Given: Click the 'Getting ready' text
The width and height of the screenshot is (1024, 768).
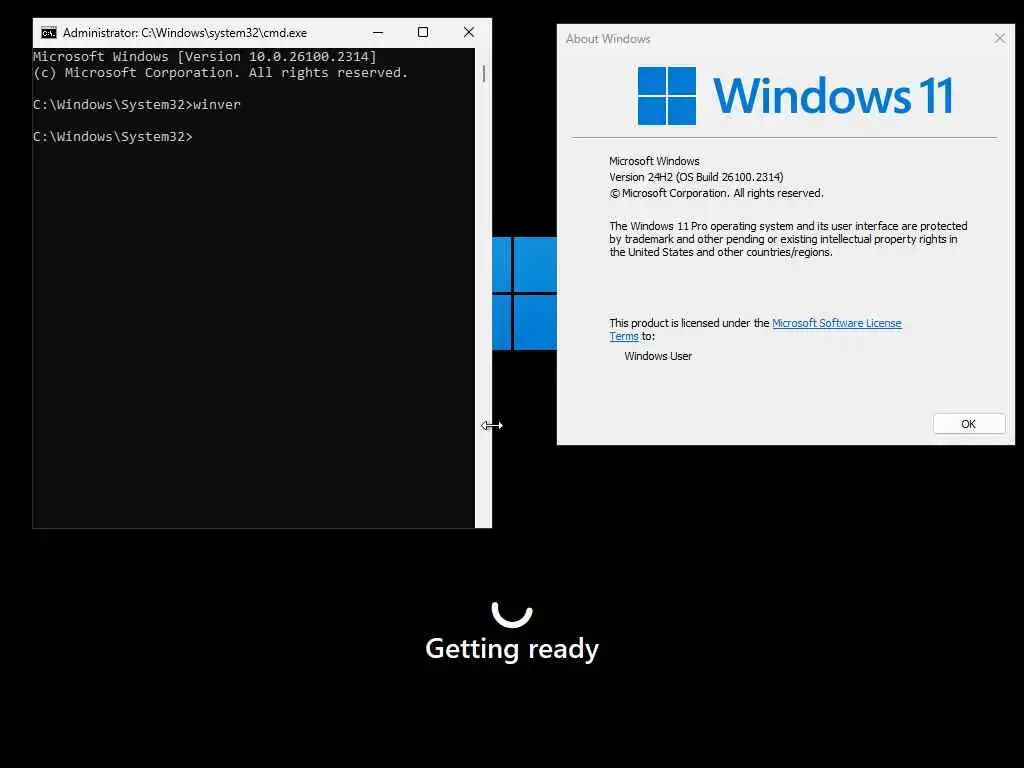Looking at the screenshot, I should 512,648.
